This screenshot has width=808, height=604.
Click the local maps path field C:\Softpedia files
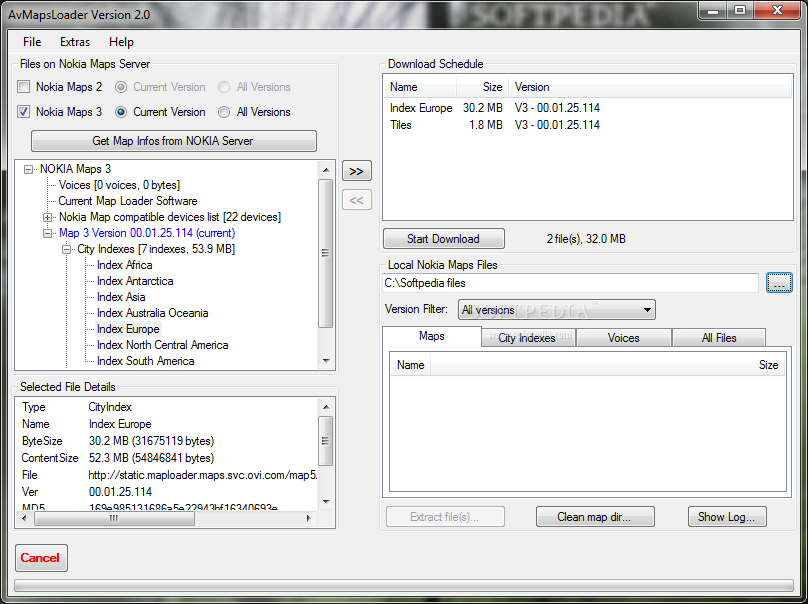pyautogui.click(x=570, y=283)
